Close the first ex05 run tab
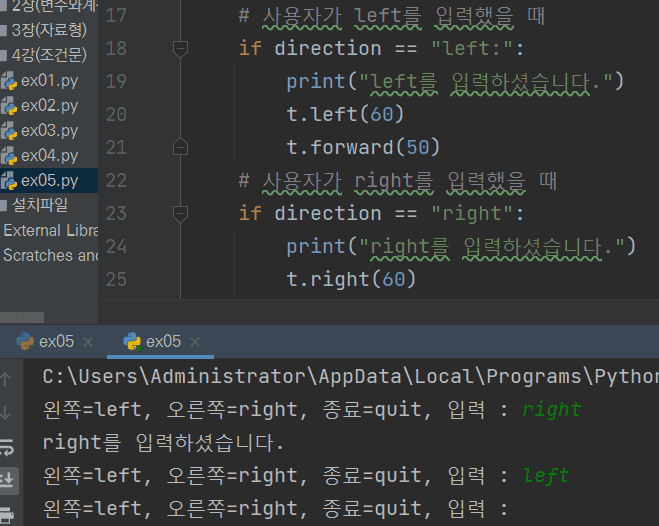659x526 pixels. (x=88, y=342)
